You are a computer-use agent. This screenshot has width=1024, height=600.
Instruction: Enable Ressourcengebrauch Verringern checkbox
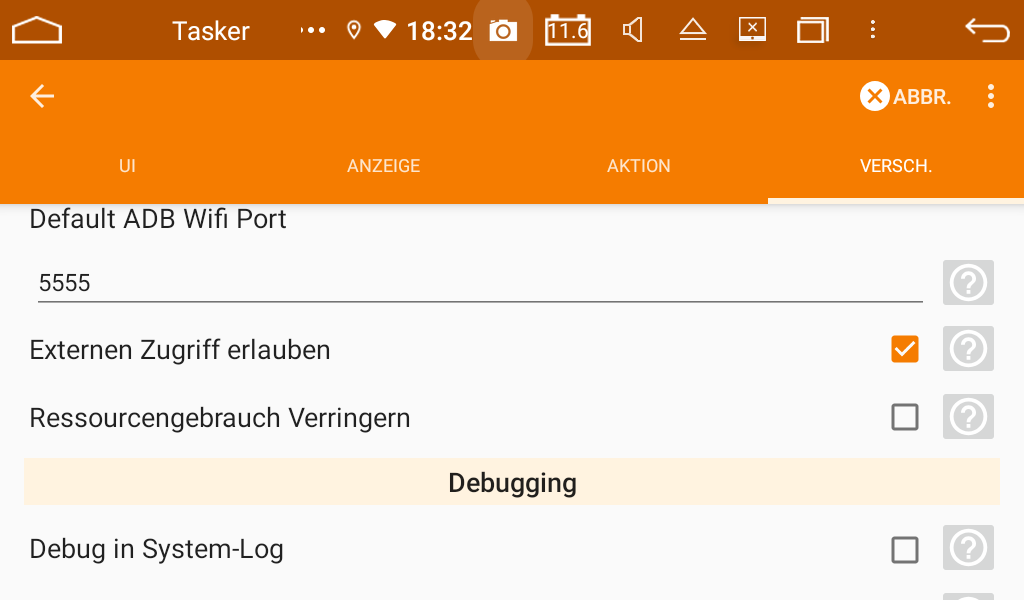[904, 417]
